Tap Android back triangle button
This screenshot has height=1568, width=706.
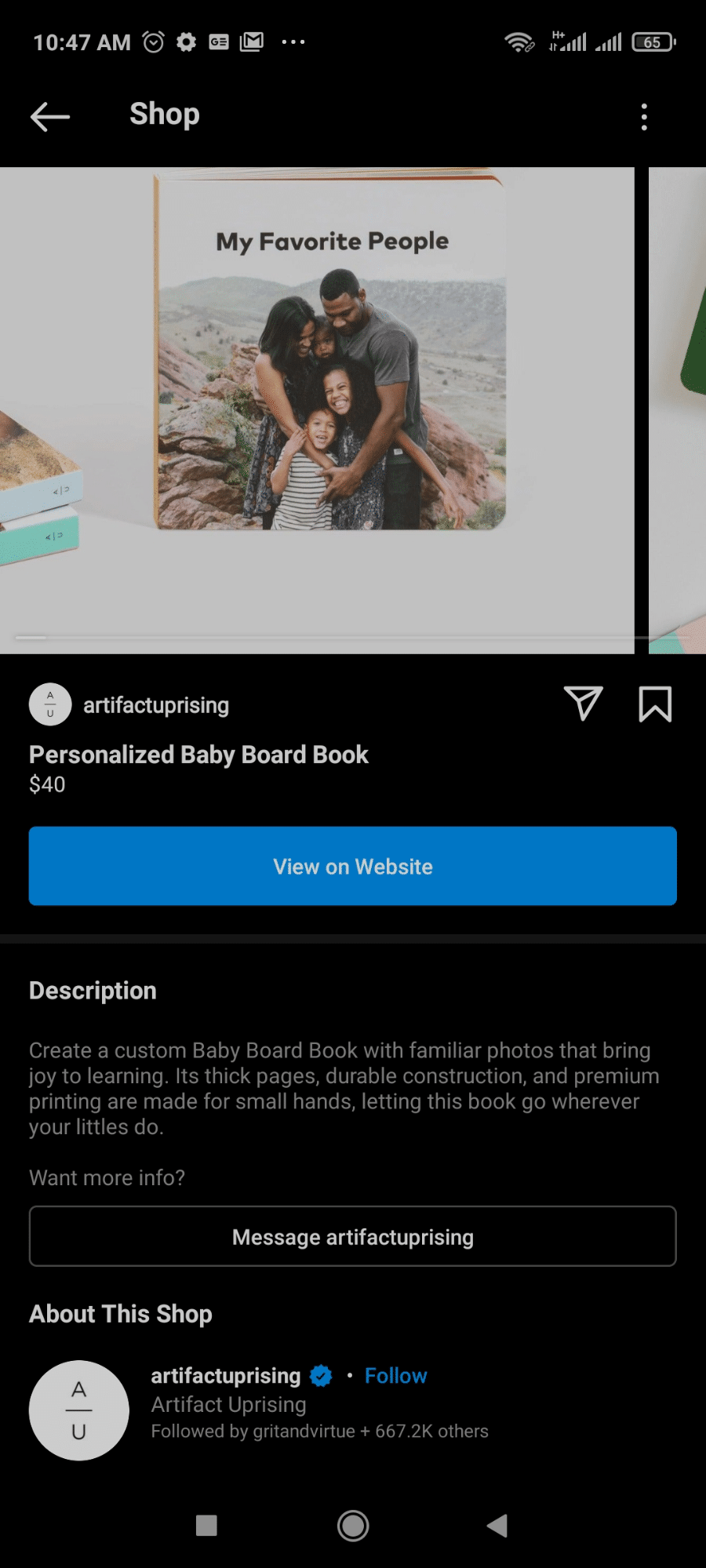[x=497, y=1526]
